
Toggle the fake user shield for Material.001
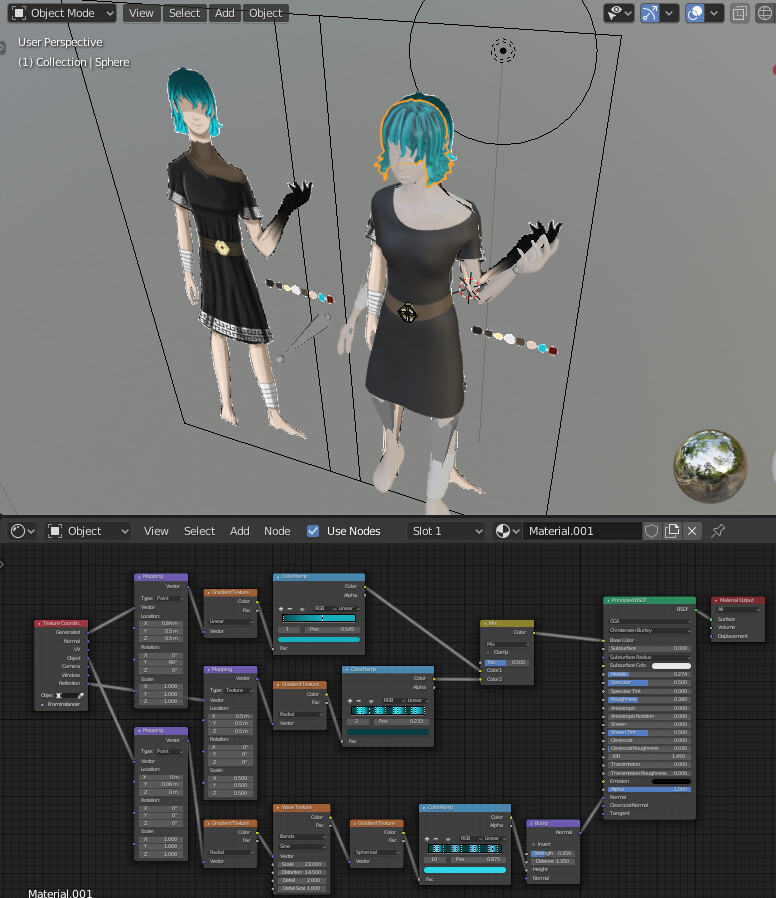(651, 531)
